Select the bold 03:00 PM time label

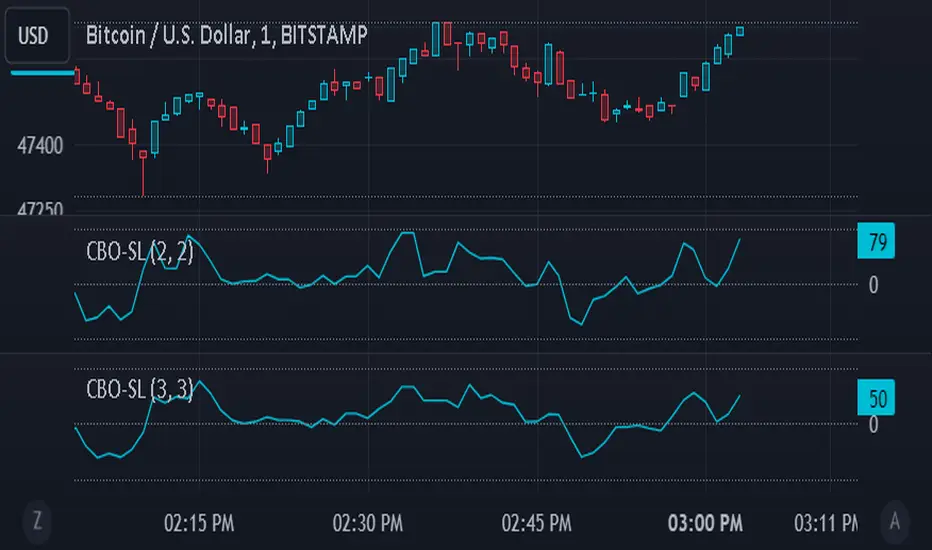pos(707,522)
